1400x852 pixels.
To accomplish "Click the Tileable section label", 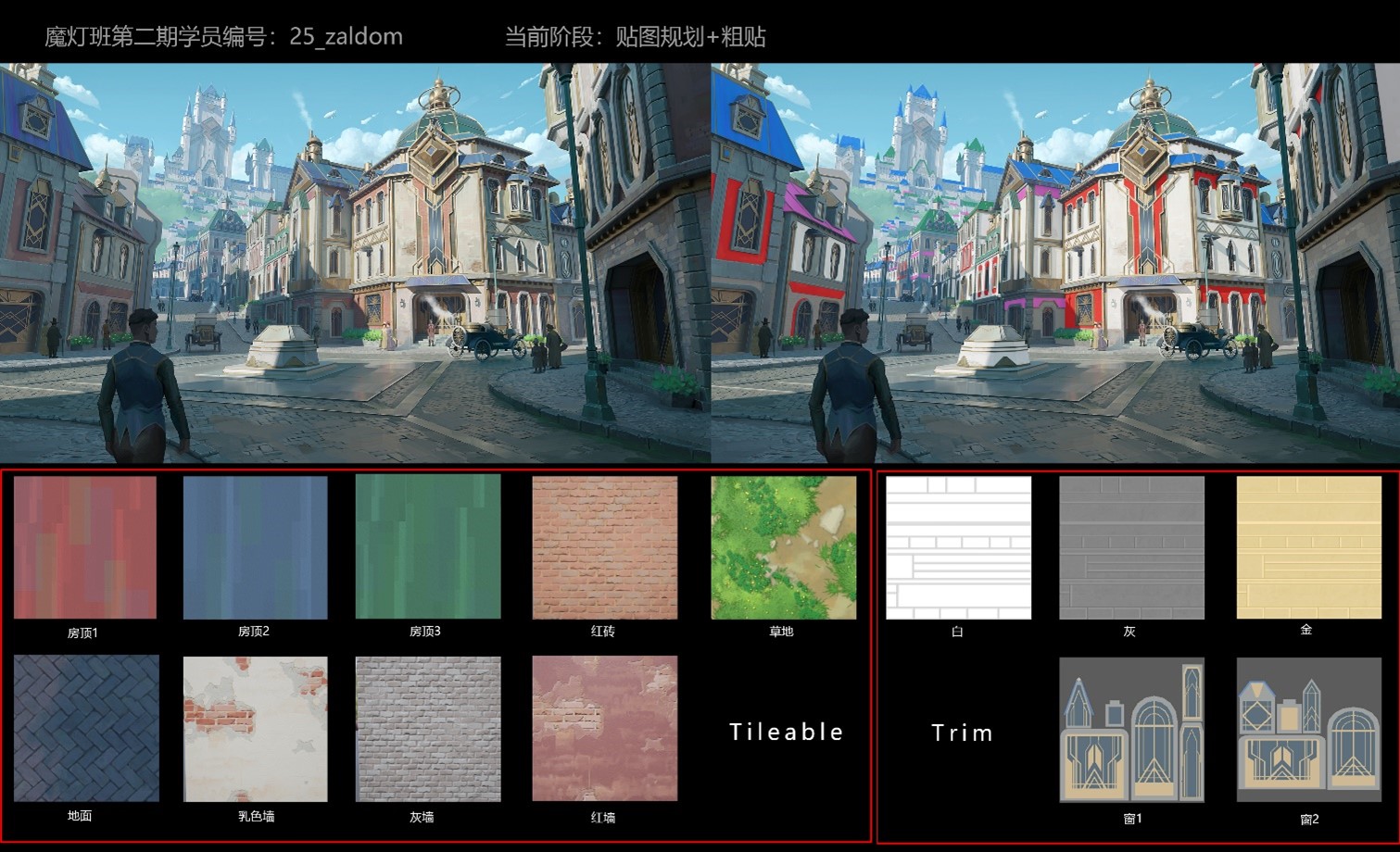I will (x=786, y=732).
